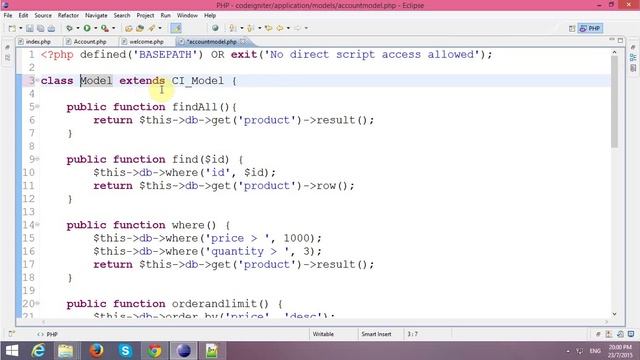Click the Last Edit Location icon

pyautogui.click(x=269, y=28)
